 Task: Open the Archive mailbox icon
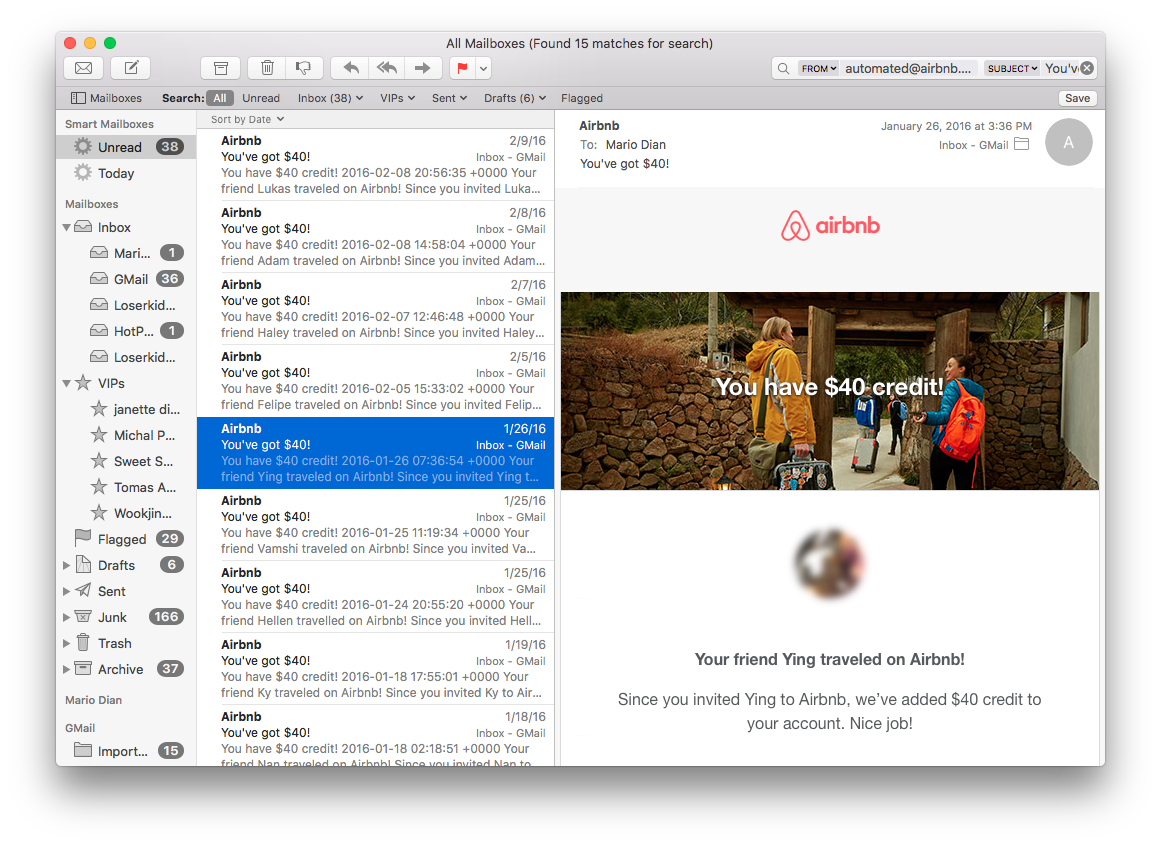tap(83, 668)
